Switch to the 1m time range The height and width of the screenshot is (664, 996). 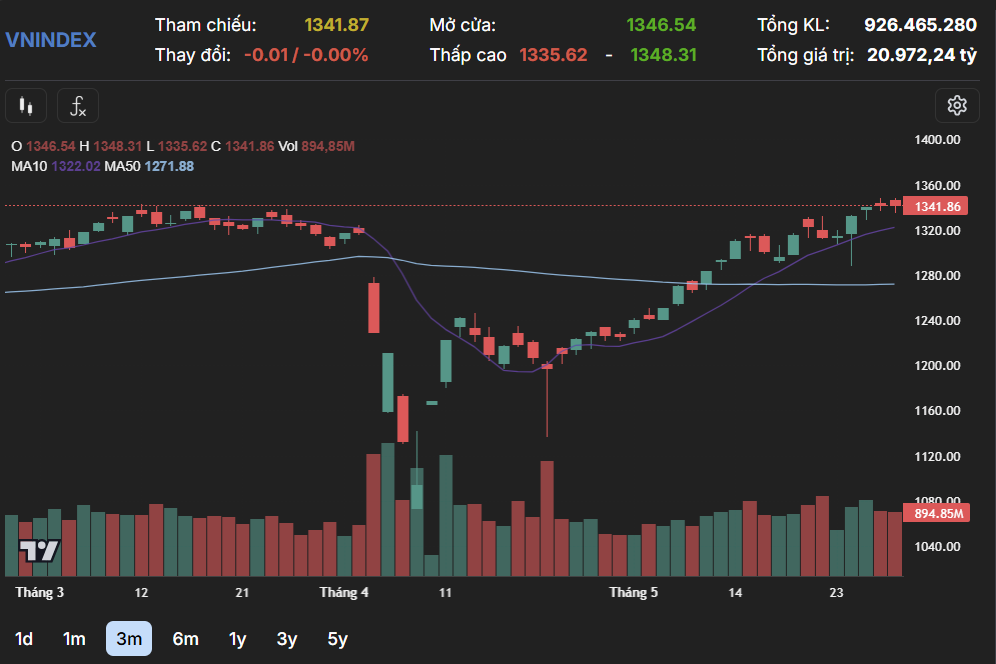[x=74, y=639]
